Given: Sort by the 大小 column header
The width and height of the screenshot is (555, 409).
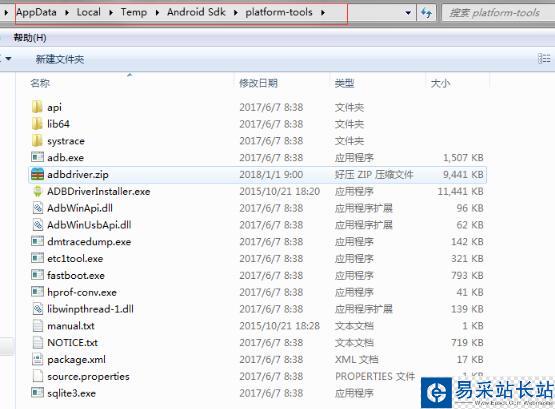Looking at the screenshot, I should [x=440, y=83].
